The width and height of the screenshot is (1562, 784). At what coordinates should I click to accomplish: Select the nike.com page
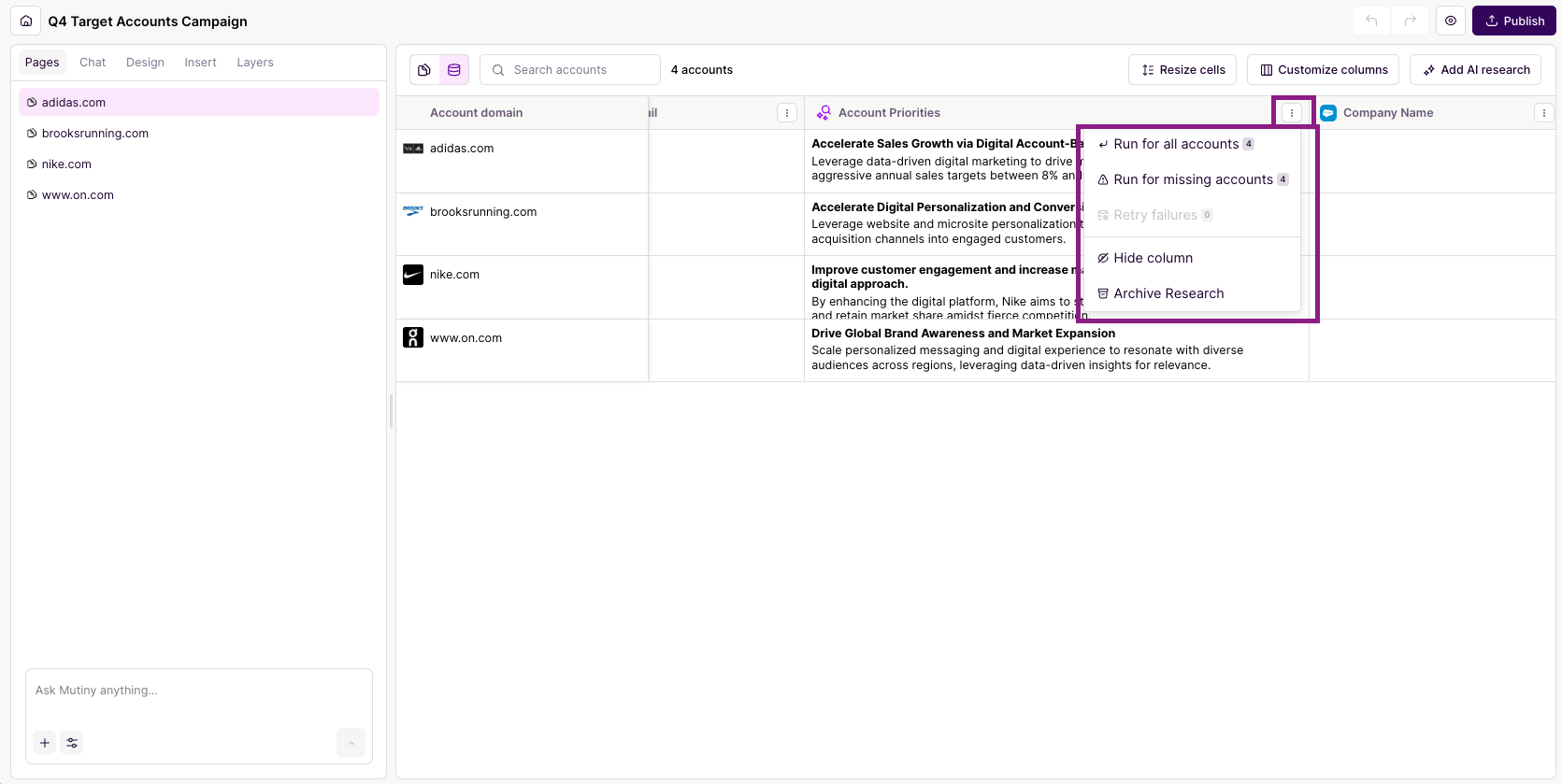pyautogui.click(x=199, y=164)
